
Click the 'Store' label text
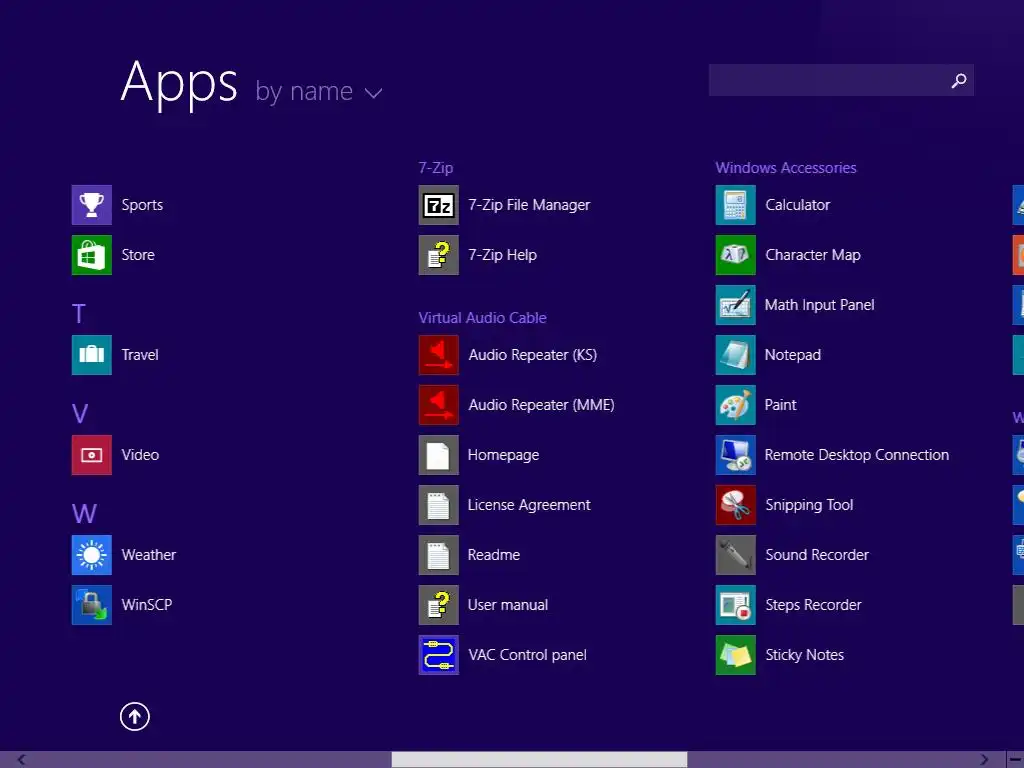[138, 255]
